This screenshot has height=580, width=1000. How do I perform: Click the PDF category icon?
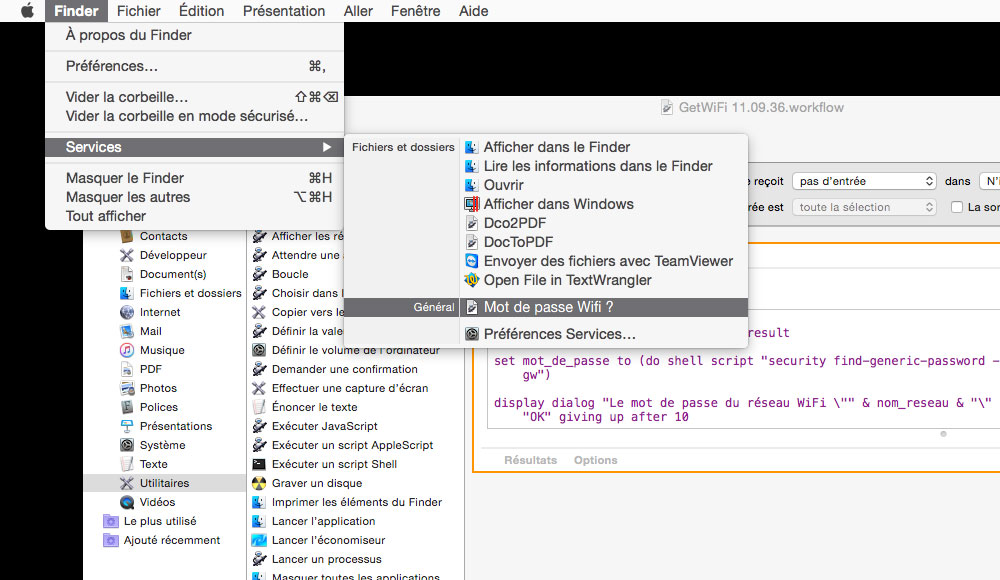(127, 369)
